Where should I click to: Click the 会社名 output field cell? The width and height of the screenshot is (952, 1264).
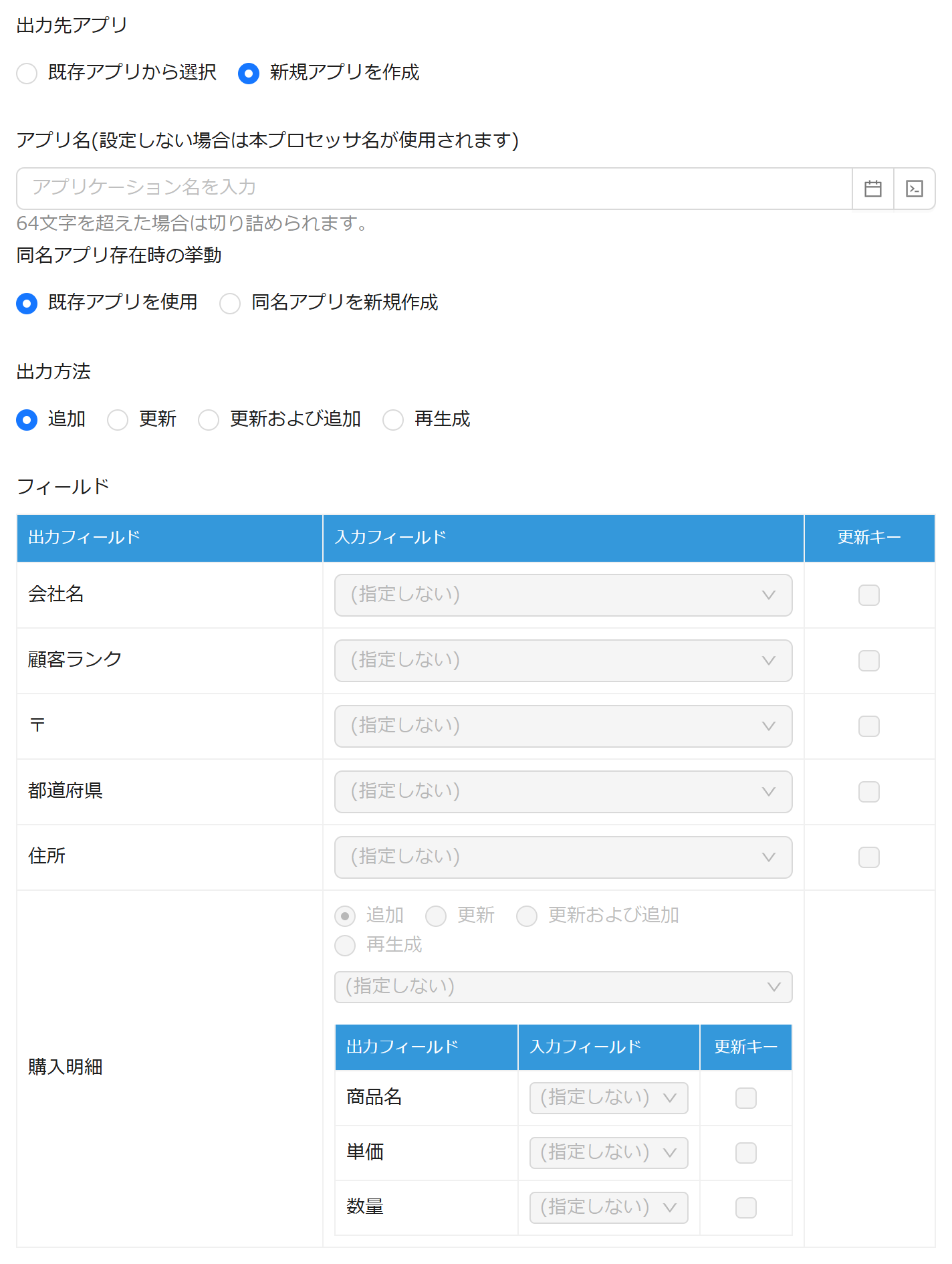click(x=170, y=595)
